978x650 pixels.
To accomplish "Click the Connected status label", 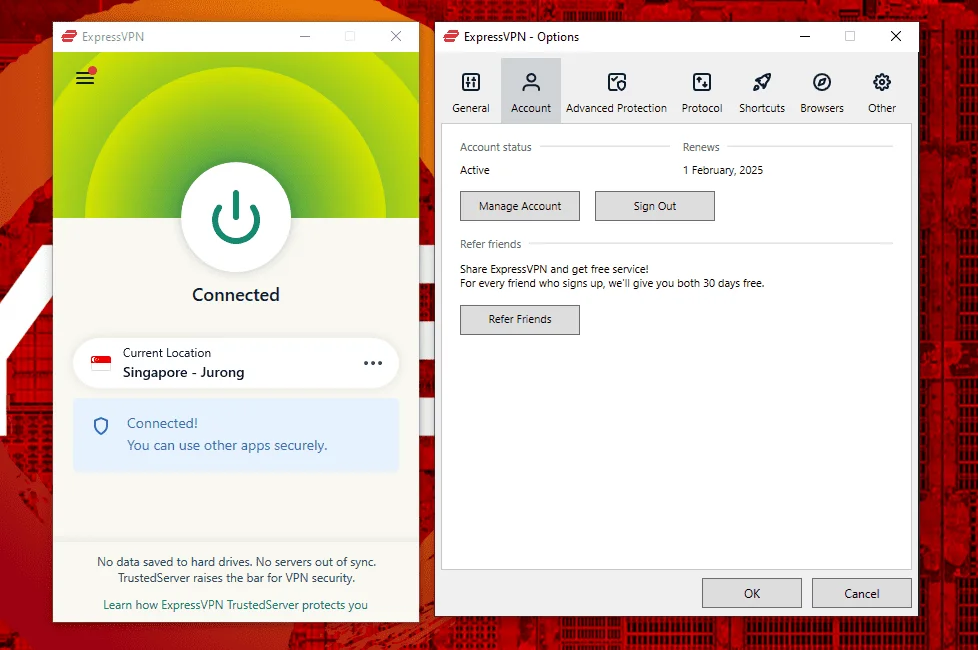I will click(236, 294).
